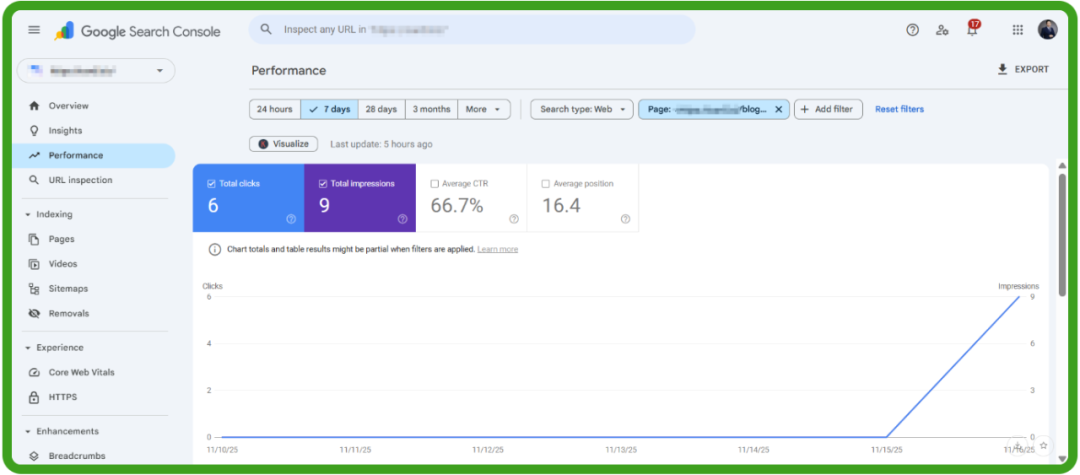Click the help question mark icon
Viewport: 1080px width, 475px height.
[912, 30]
